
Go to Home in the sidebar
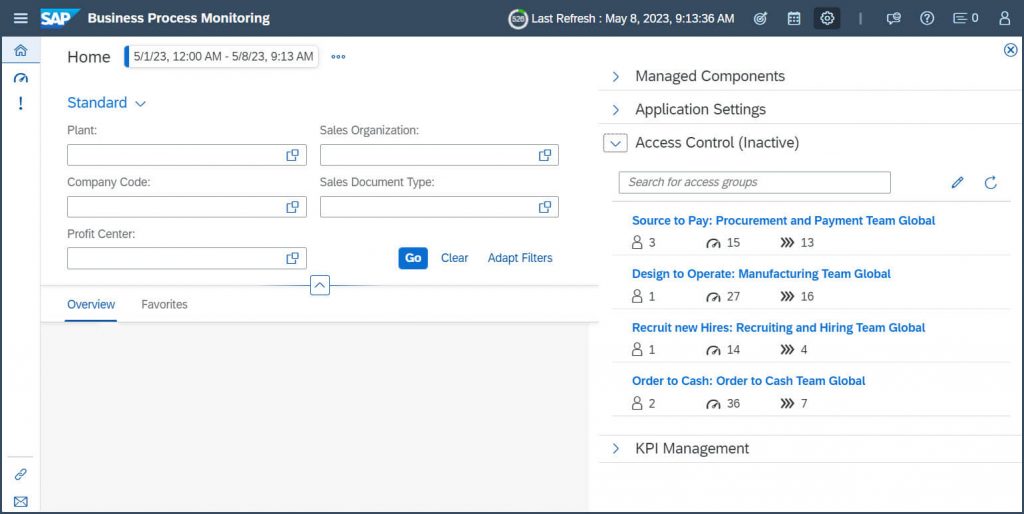pyautogui.click(x=21, y=50)
